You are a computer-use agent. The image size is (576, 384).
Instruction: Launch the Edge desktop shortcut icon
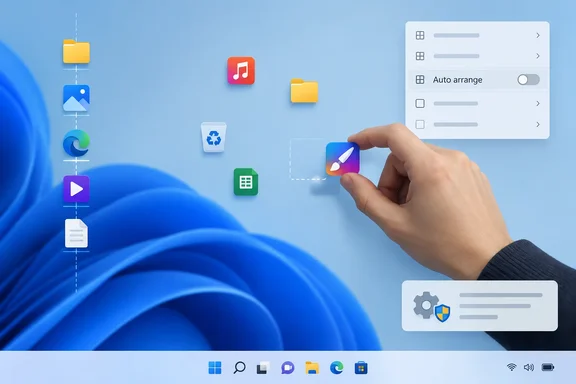(x=76, y=143)
